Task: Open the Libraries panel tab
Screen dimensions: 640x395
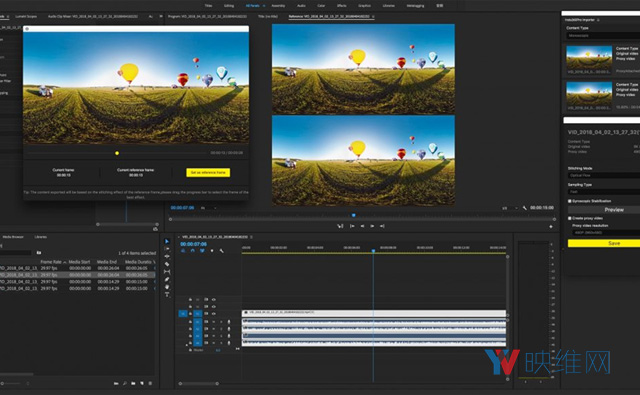Action: (x=41, y=237)
